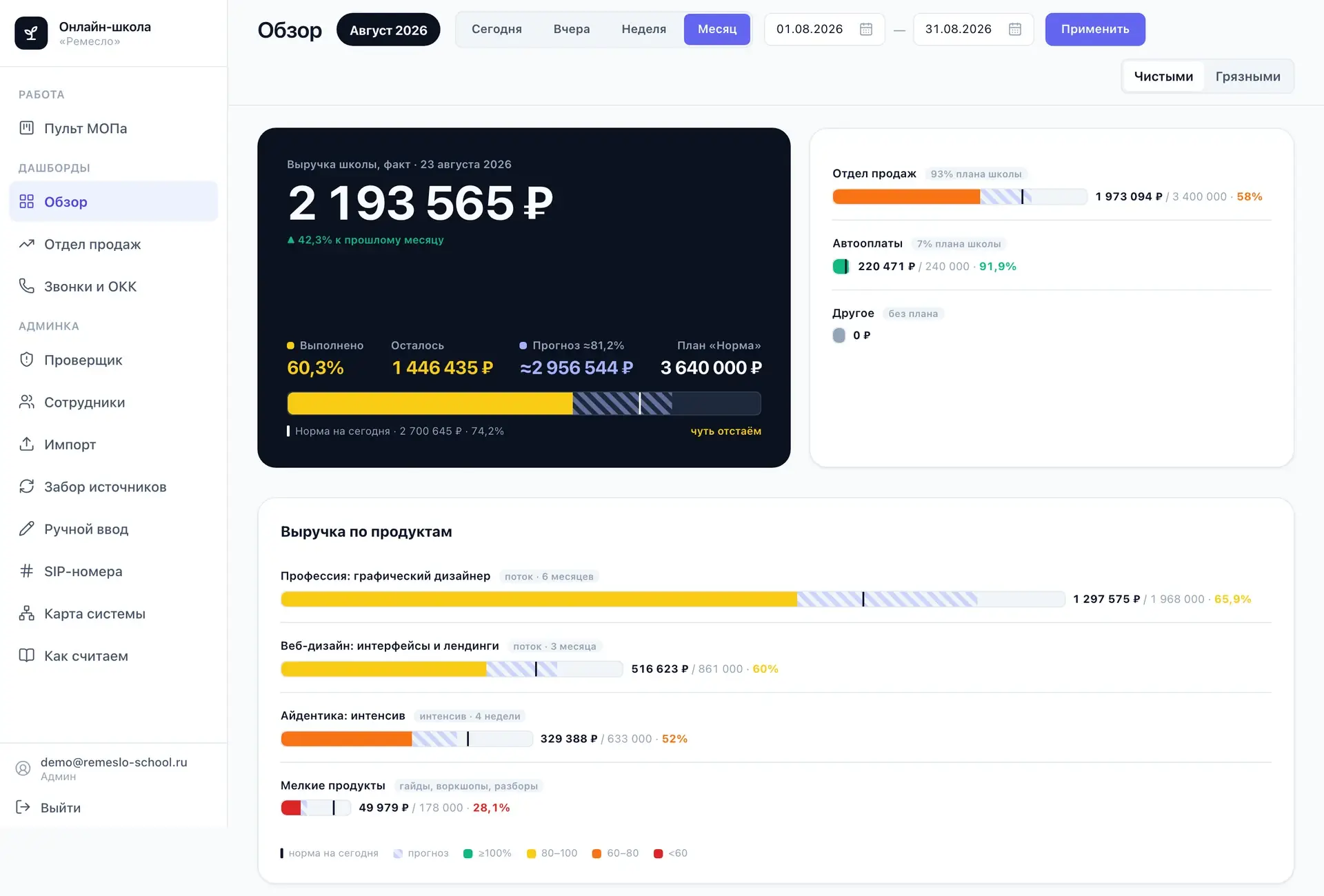The image size is (1324, 896).
Task: Click the demo@remeslo-school.ru account entry
Action: click(x=114, y=768)
